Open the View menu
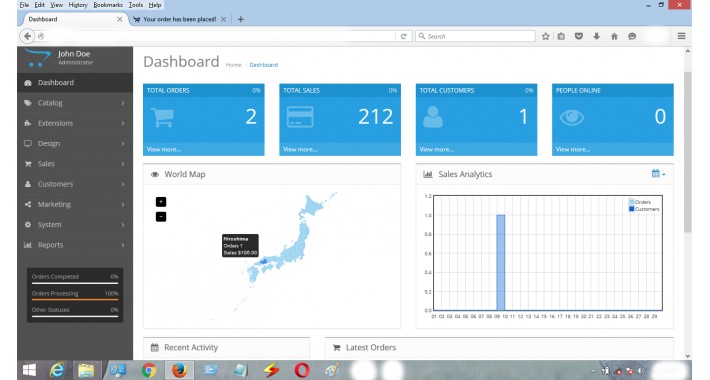Image resolution: width=710 pixels, height=380 pixels. pos(57,5)
